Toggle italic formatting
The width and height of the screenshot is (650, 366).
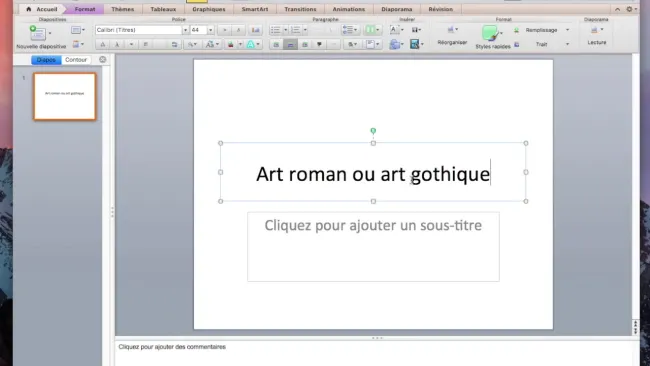(x=117, y=44)
